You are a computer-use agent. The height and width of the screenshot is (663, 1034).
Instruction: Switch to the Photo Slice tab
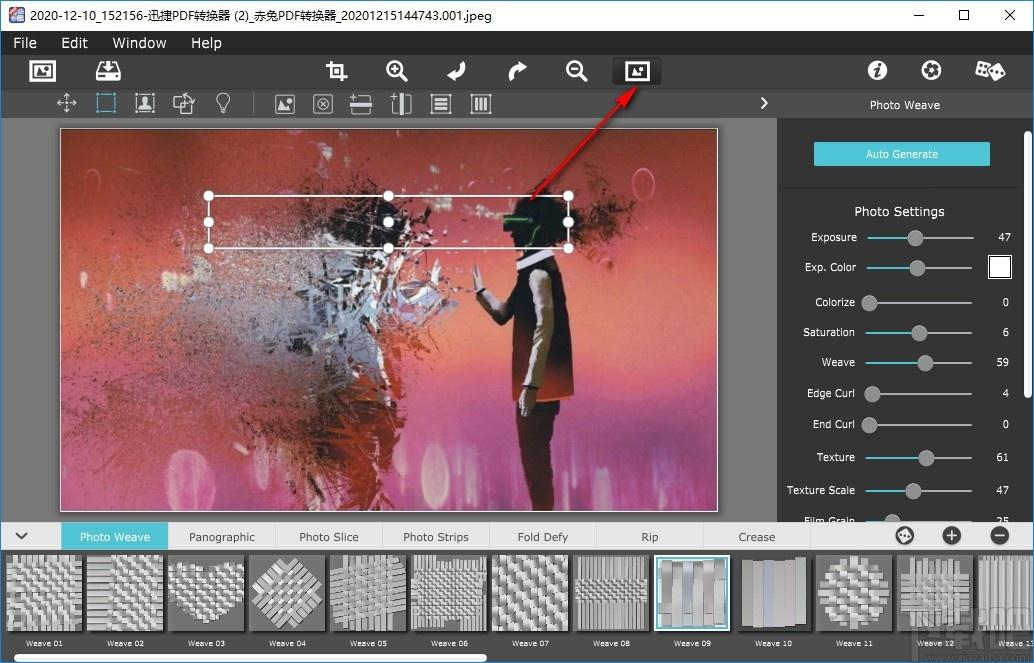tap(328, 536)
